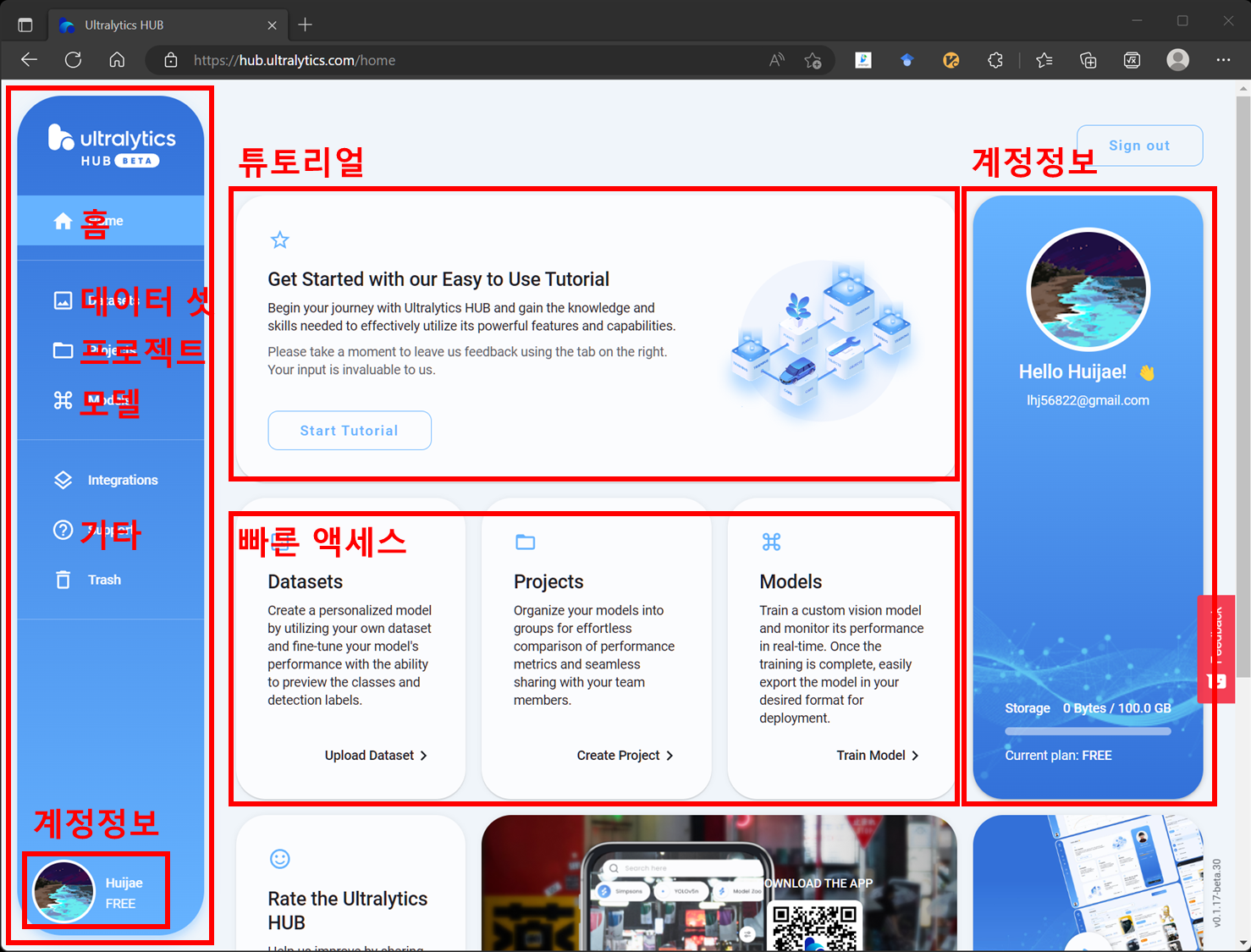The width and height of the screenshot is (1251, 952).
Task: Open Support in the sidebar
Action: coord(110,530)
